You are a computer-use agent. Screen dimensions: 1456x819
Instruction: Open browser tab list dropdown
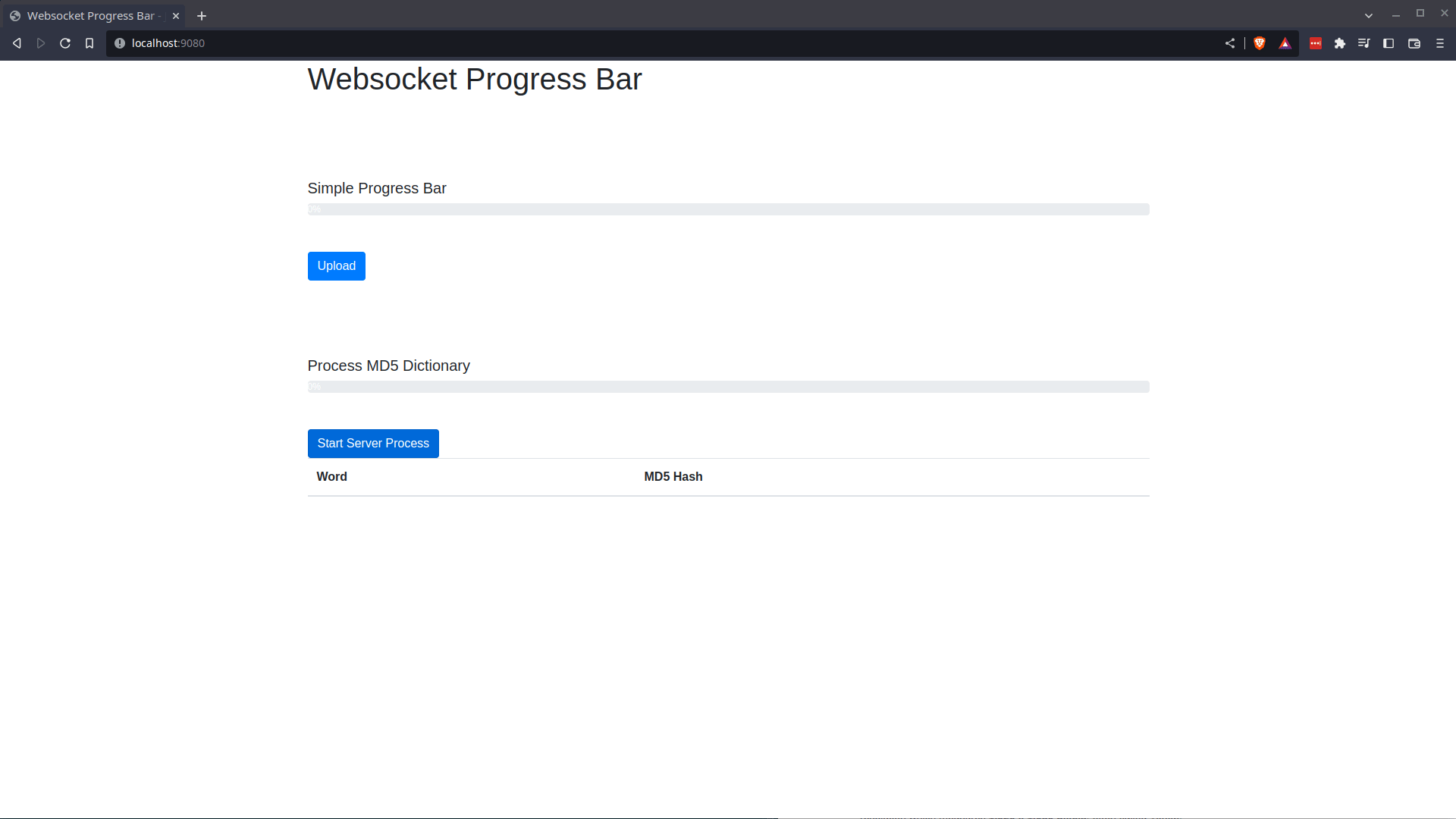[x=1369, y=15]
